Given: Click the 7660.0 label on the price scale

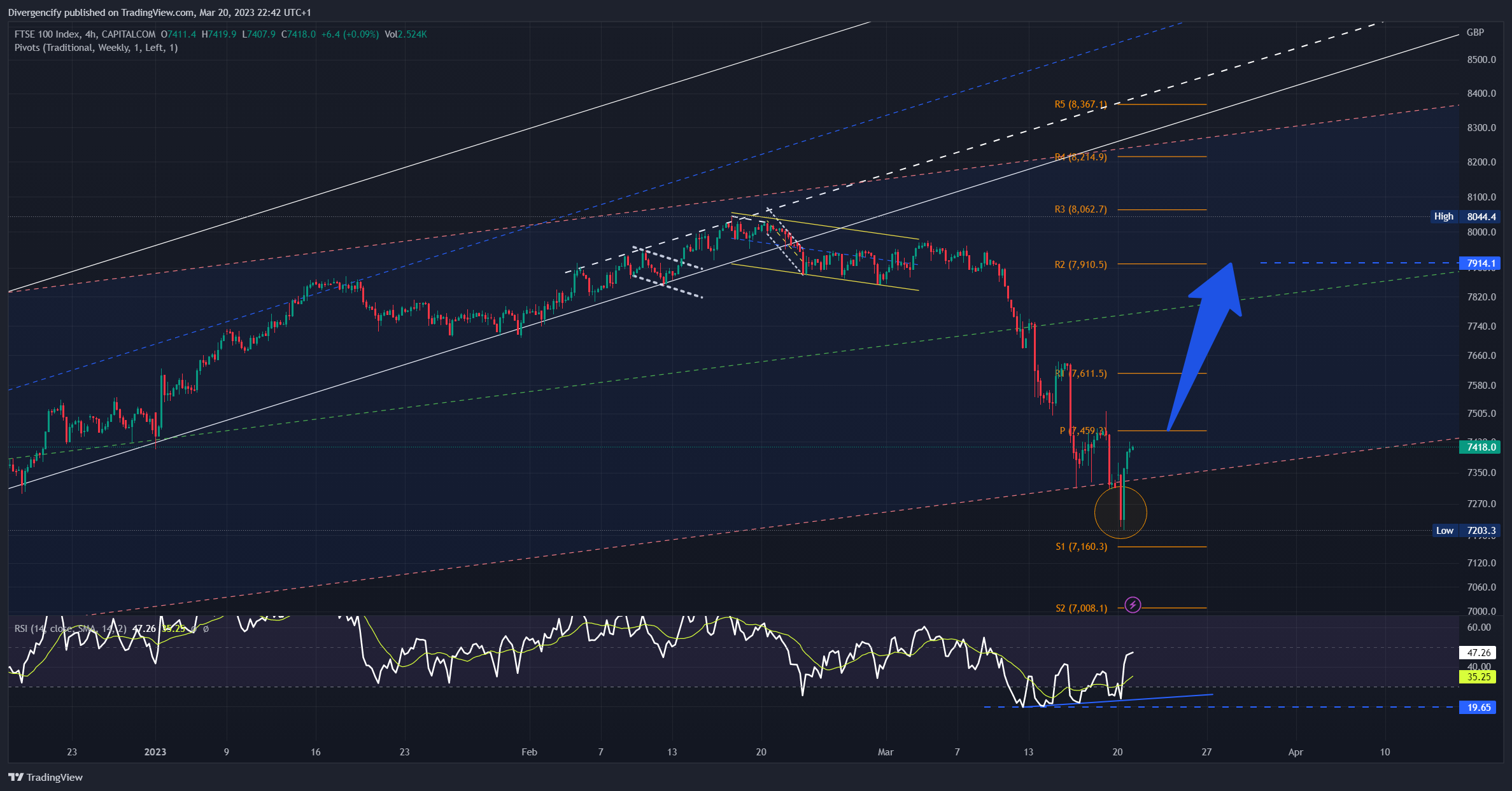Looking at the screenshot, I should click(1481, 356).
